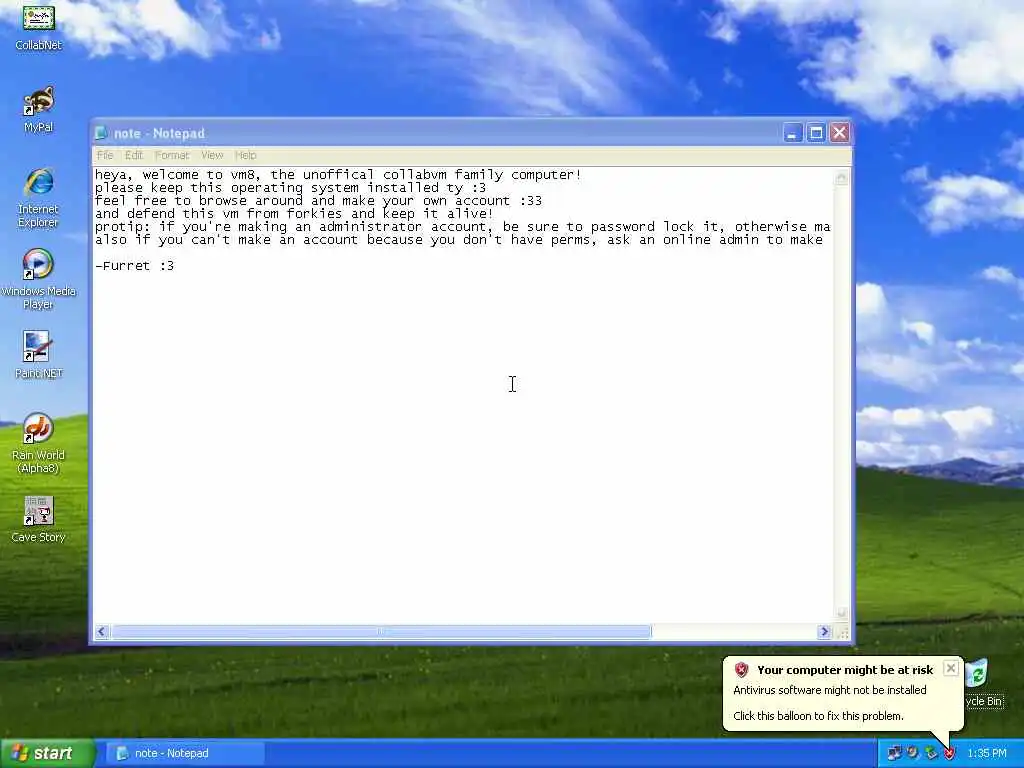The image size is (1024, 768).
Task: Close the note - Notepad window
Action: click(839, 133)
